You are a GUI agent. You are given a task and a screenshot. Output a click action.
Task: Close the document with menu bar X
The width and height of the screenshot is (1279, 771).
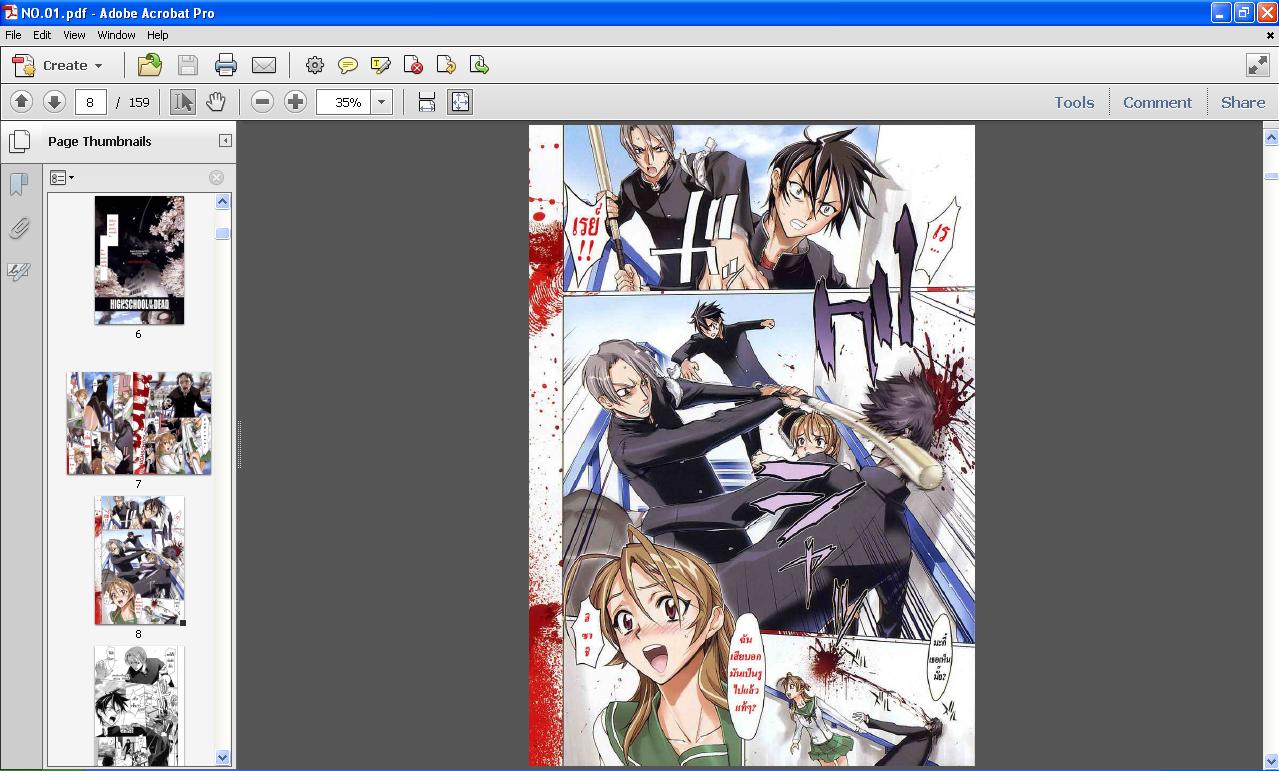1271,35
